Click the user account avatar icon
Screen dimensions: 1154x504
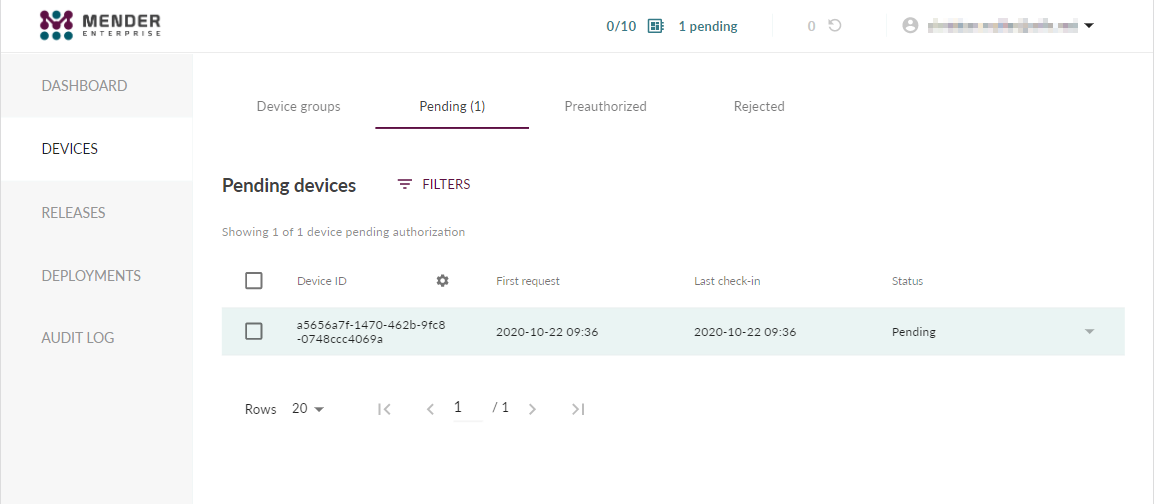click(x=910, y=26)
